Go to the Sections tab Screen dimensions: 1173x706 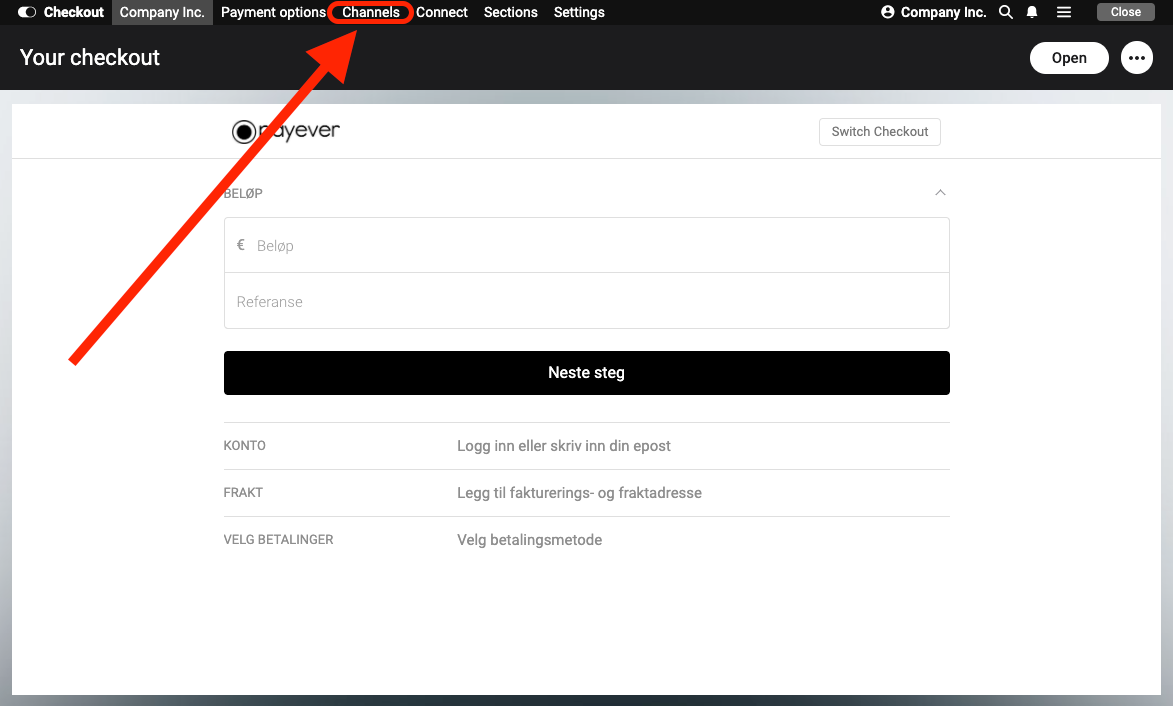pos(511,12)
